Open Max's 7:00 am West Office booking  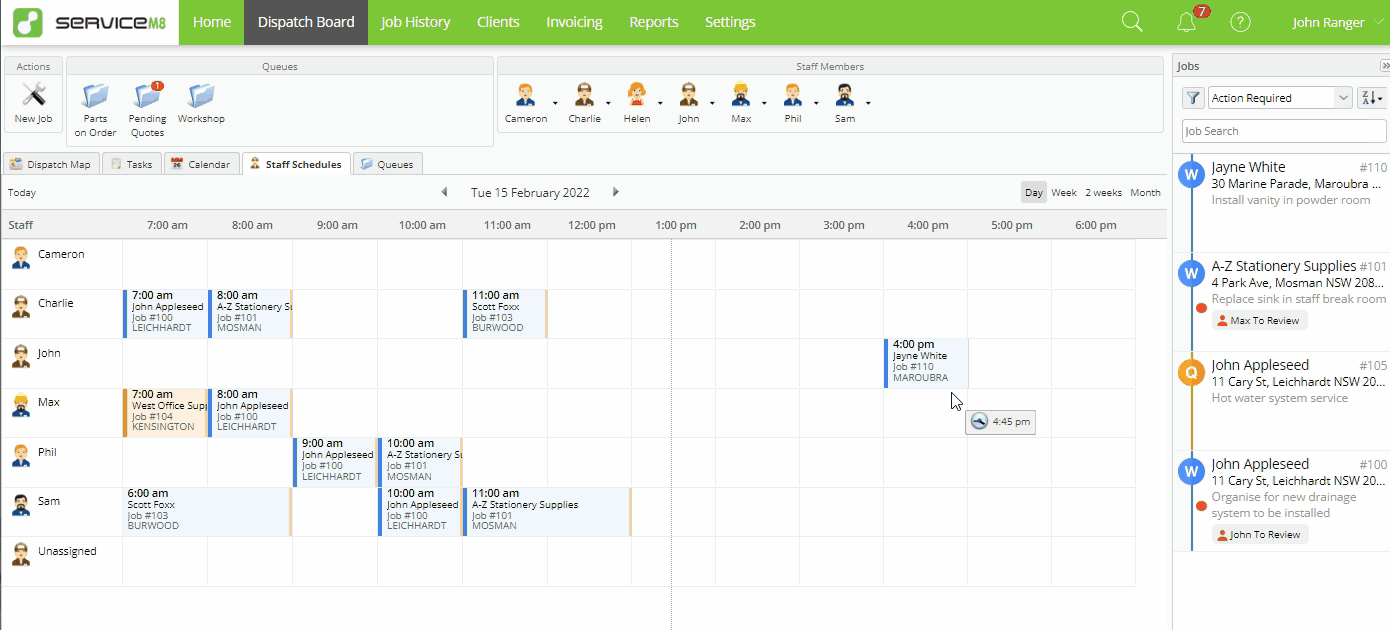[165, 412]
